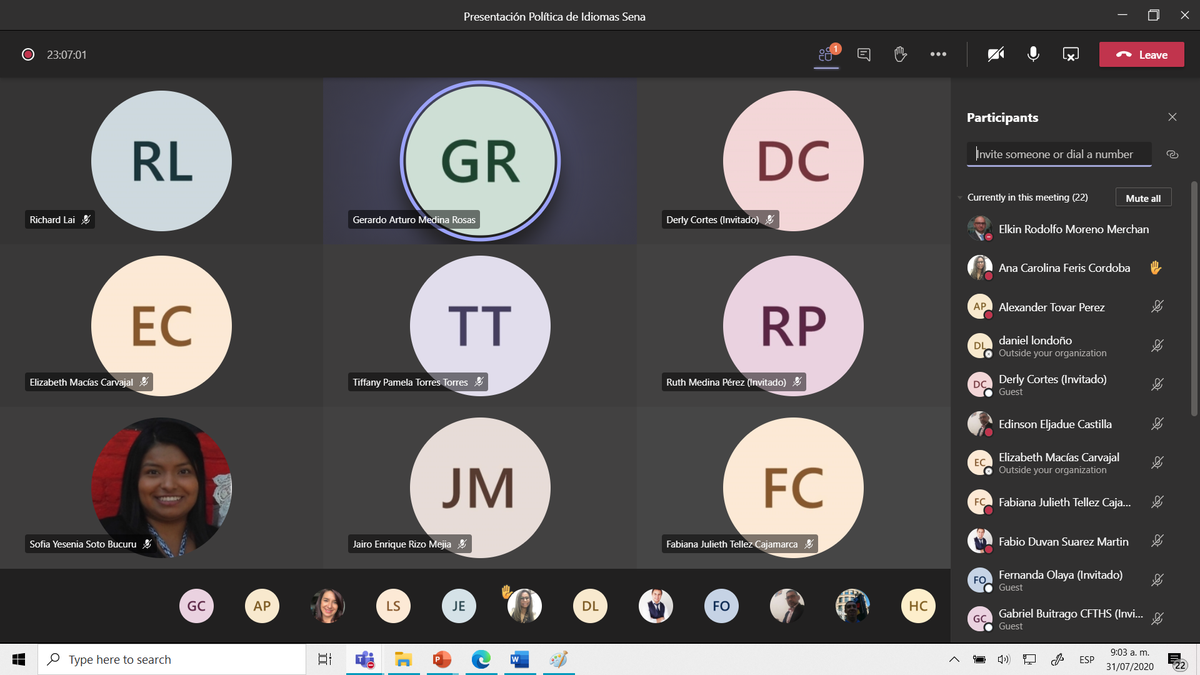The image size is (1200, 675).
Task: Open the ESP input language selector
Action: tap(1087, 660)
